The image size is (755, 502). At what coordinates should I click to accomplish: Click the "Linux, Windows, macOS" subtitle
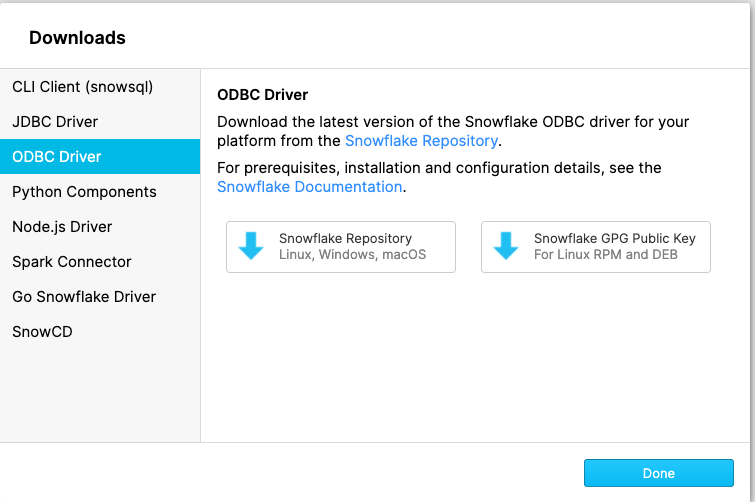tap(352, 255)
